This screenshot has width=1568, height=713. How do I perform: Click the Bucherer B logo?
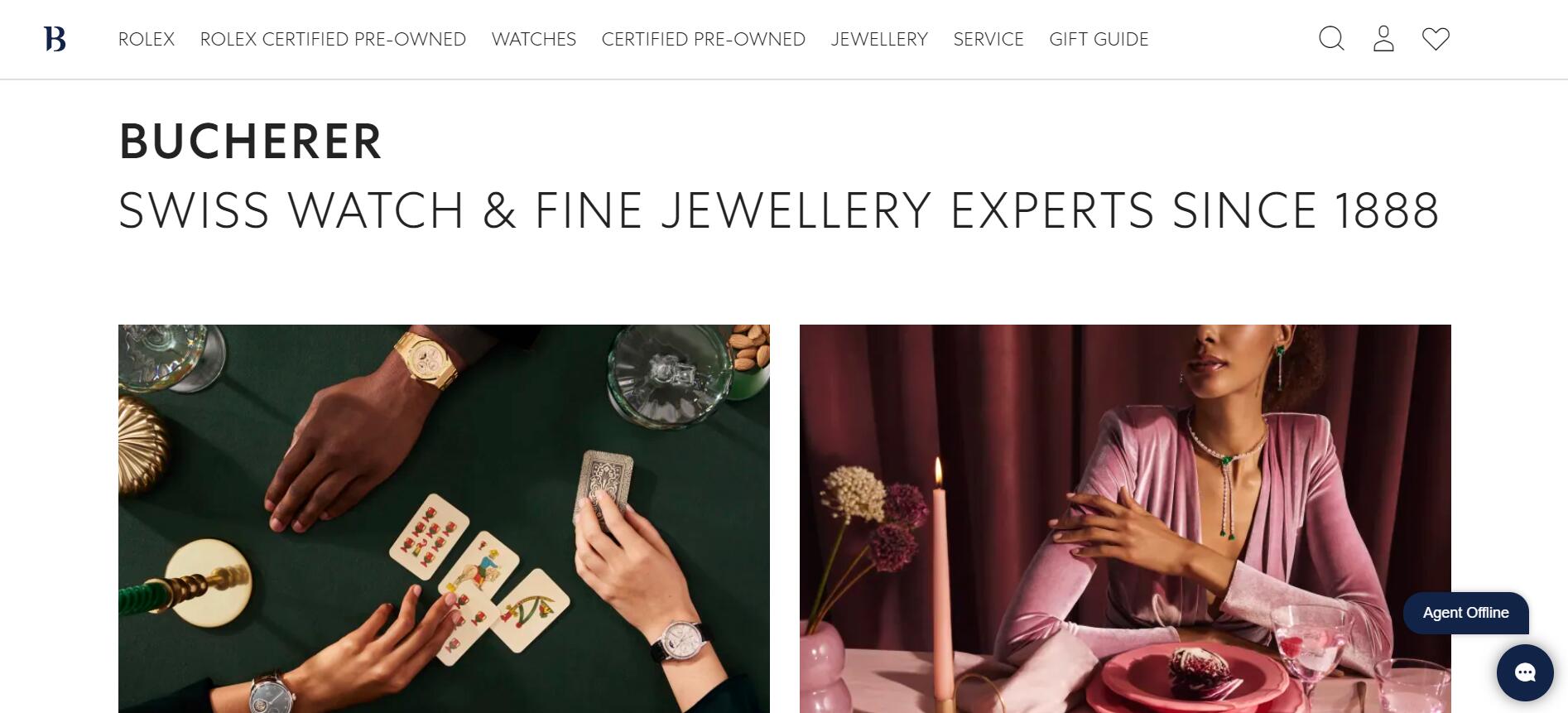55,39
